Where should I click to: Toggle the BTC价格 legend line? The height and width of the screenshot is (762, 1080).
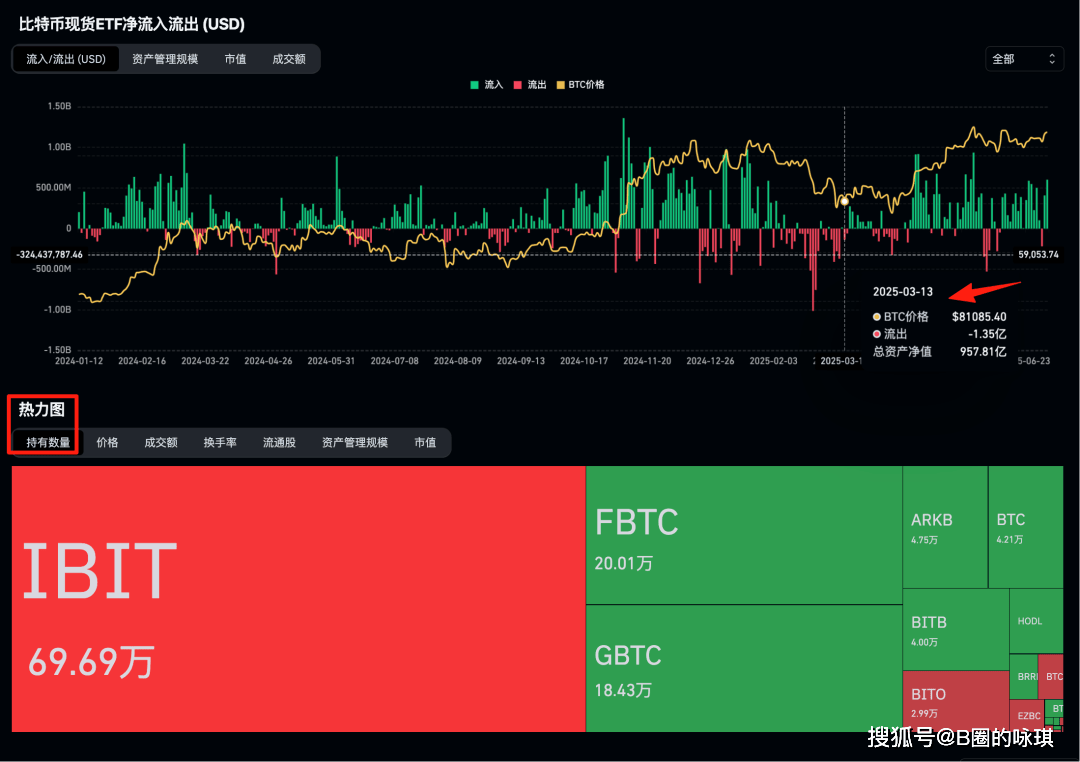580,85
